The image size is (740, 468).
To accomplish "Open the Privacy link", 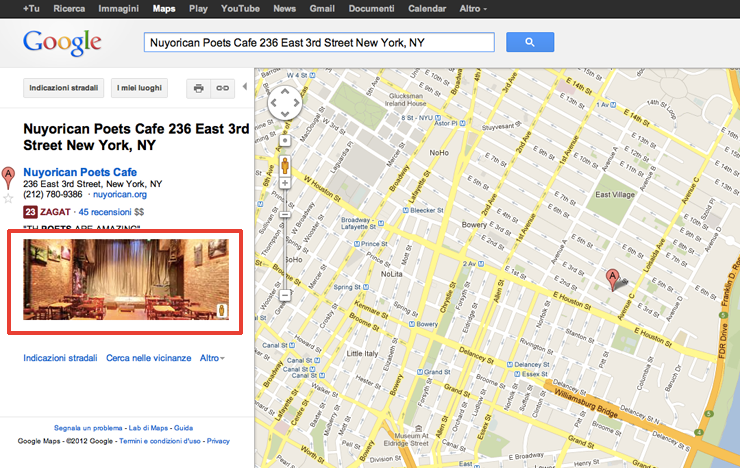I will coord(218,441).
